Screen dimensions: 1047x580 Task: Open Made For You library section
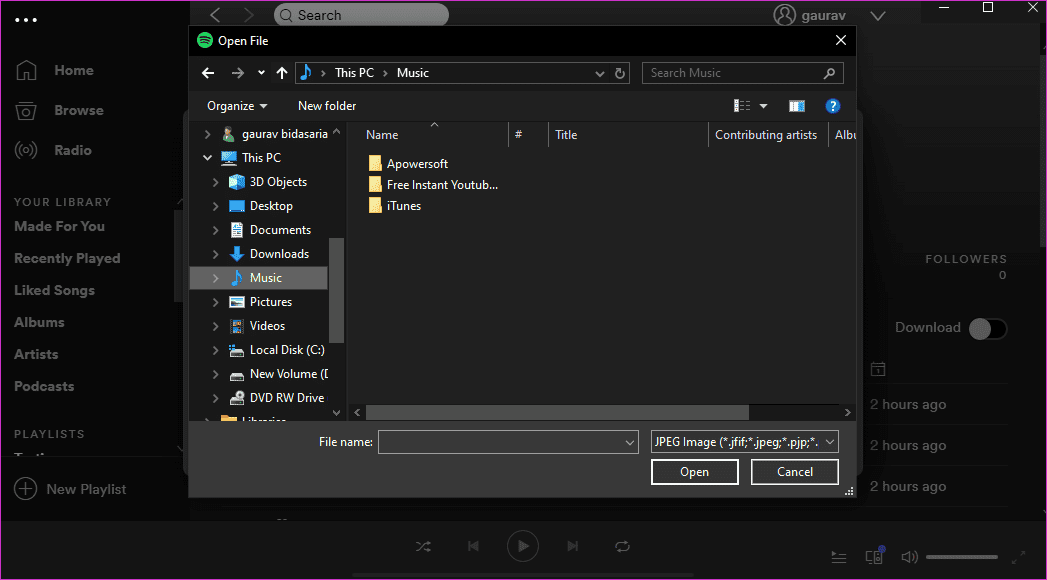pyautogui.click(x=59, y=227)
